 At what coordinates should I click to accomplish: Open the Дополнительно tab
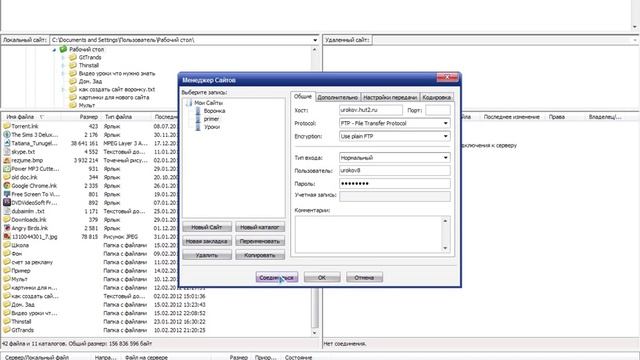click(x=338, y=97)
